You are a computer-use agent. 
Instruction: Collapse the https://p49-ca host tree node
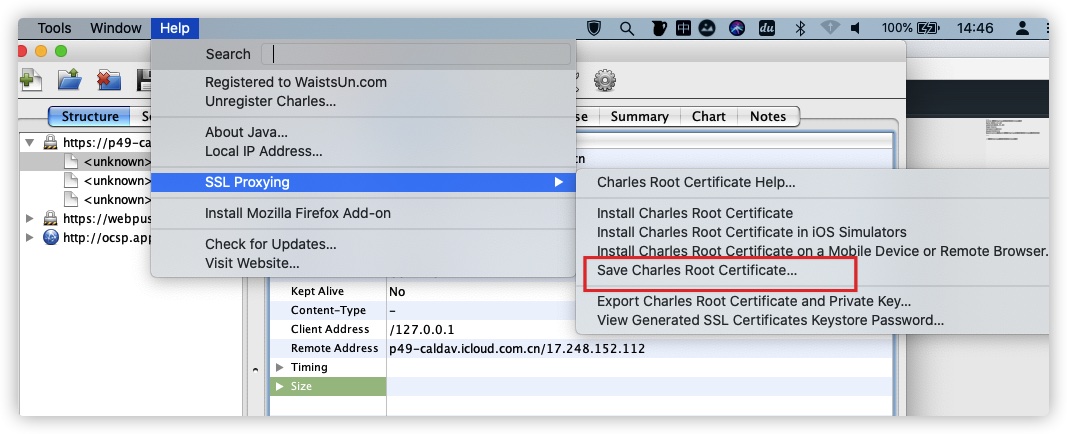[29, 143]
